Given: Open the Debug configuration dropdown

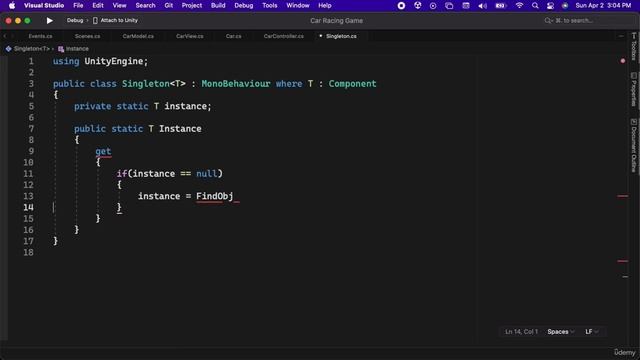Looking at the screenshot, I should (75, 20).
